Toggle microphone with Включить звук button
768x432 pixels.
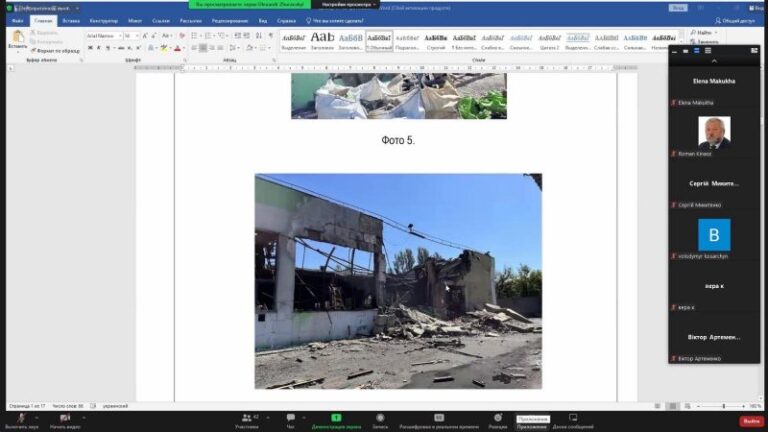coord(21,418)
